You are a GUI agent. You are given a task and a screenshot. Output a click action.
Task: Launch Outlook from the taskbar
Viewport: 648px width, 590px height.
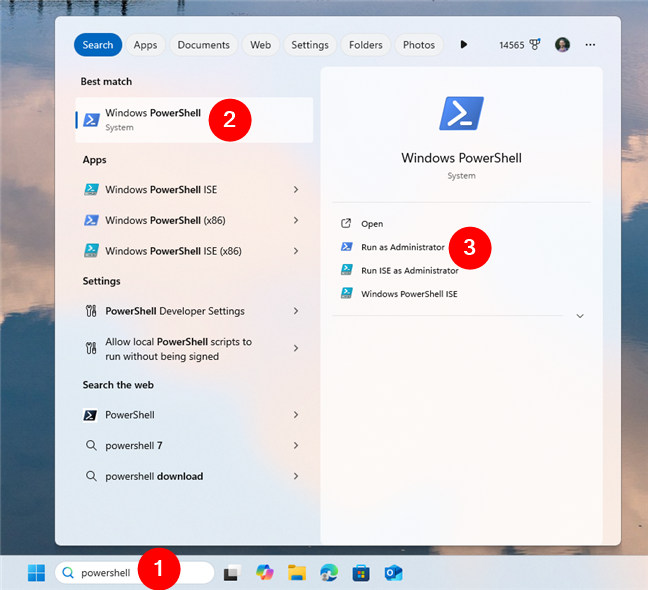(393, 573)
